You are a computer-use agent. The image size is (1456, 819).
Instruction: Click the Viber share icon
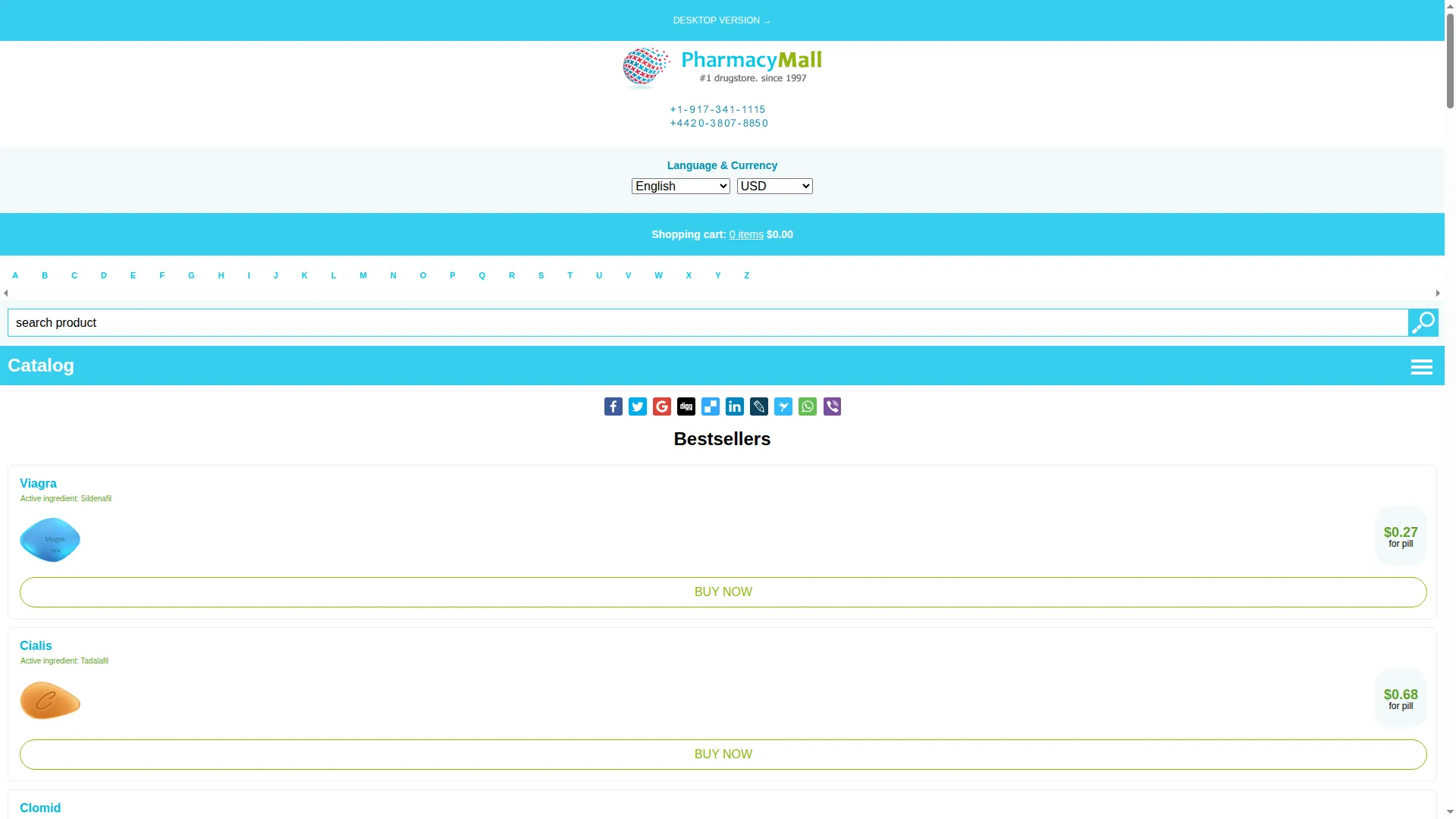[x=832, y=406]
